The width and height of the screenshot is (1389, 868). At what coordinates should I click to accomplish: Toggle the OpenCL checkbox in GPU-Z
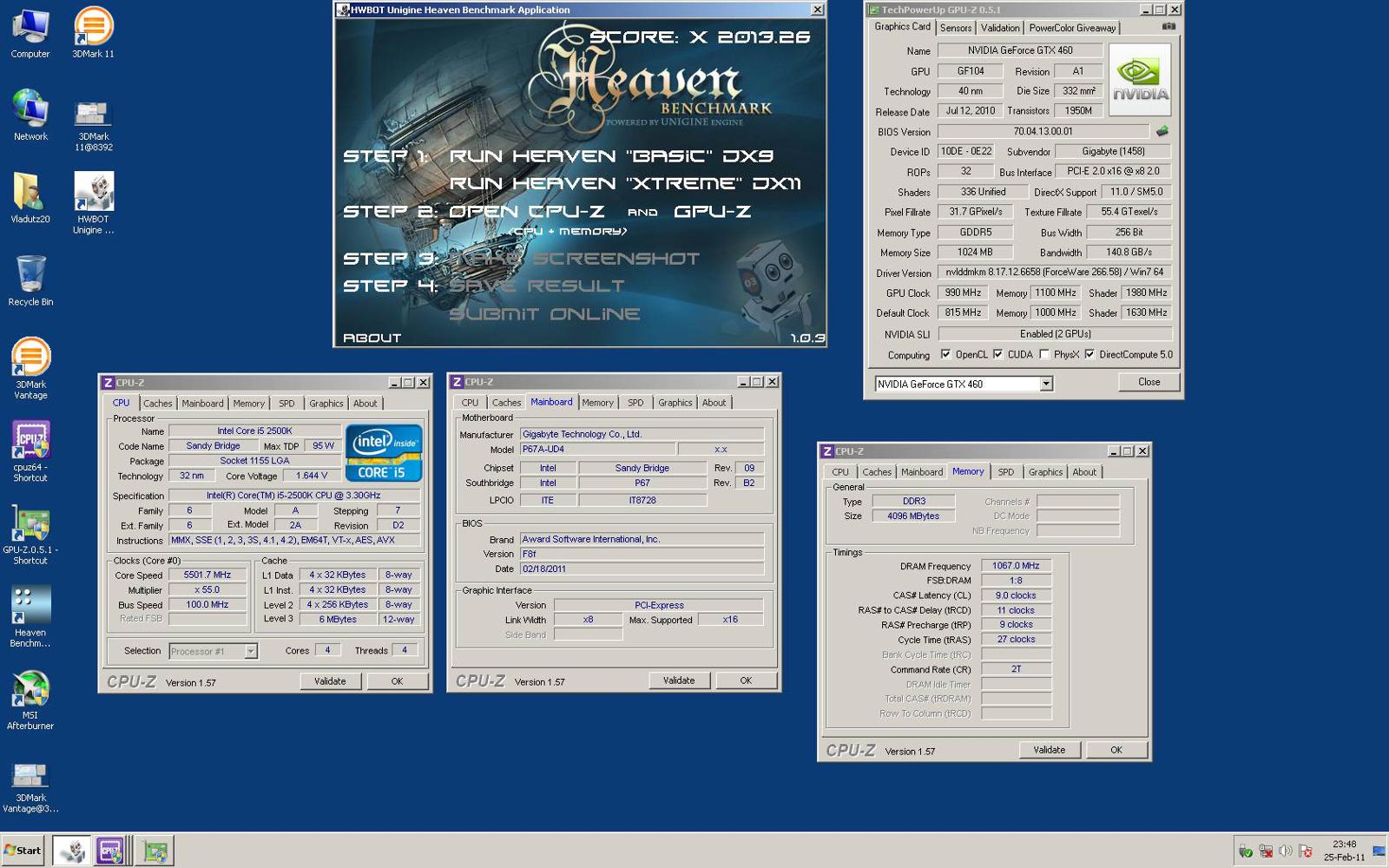tap(945, 354)
